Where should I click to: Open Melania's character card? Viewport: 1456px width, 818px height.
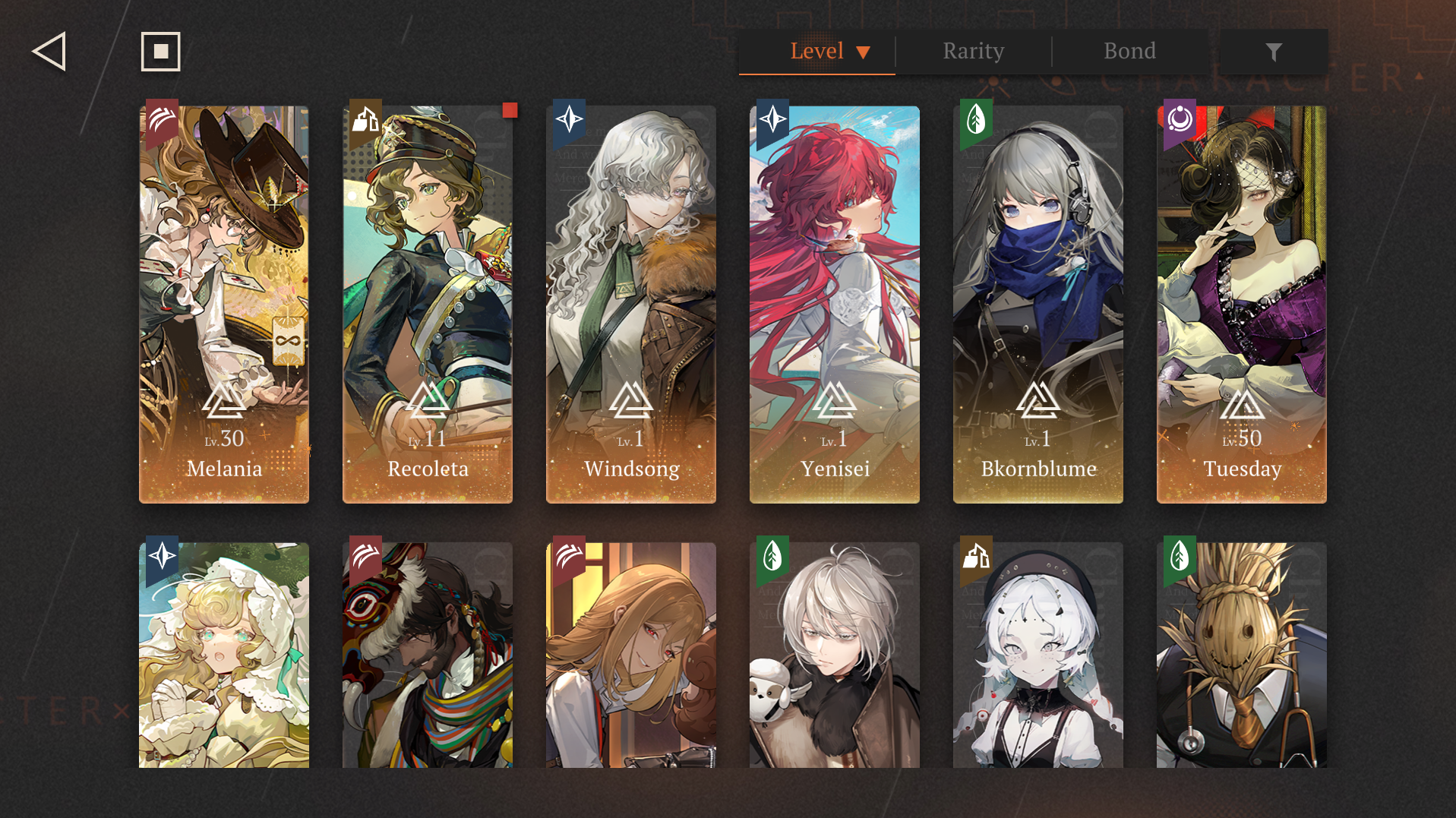(224, 305)
